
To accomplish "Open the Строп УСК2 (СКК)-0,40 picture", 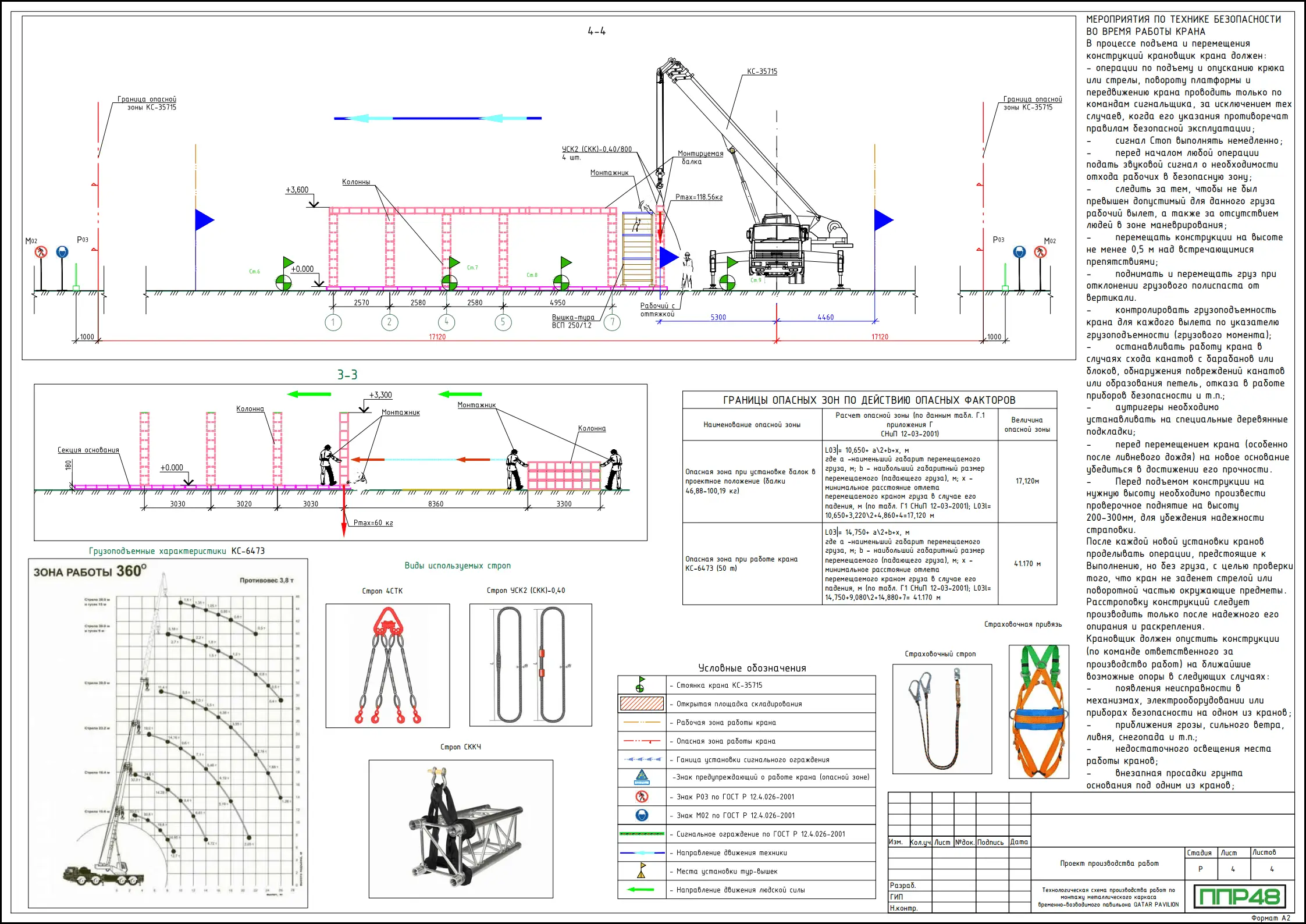I will (x=531, y=665).
